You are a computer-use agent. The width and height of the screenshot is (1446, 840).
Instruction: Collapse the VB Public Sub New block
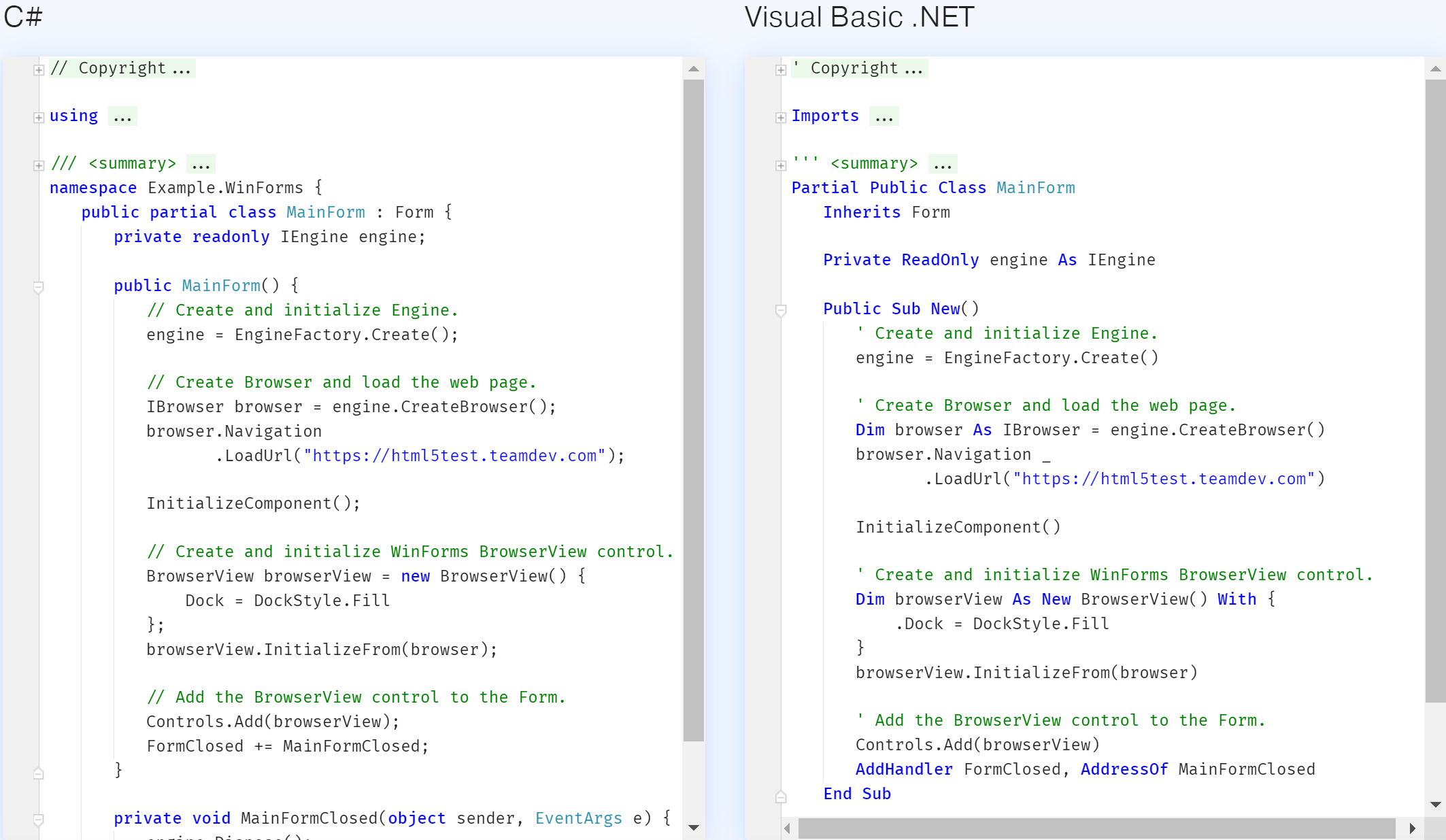[x=781, y=310]
